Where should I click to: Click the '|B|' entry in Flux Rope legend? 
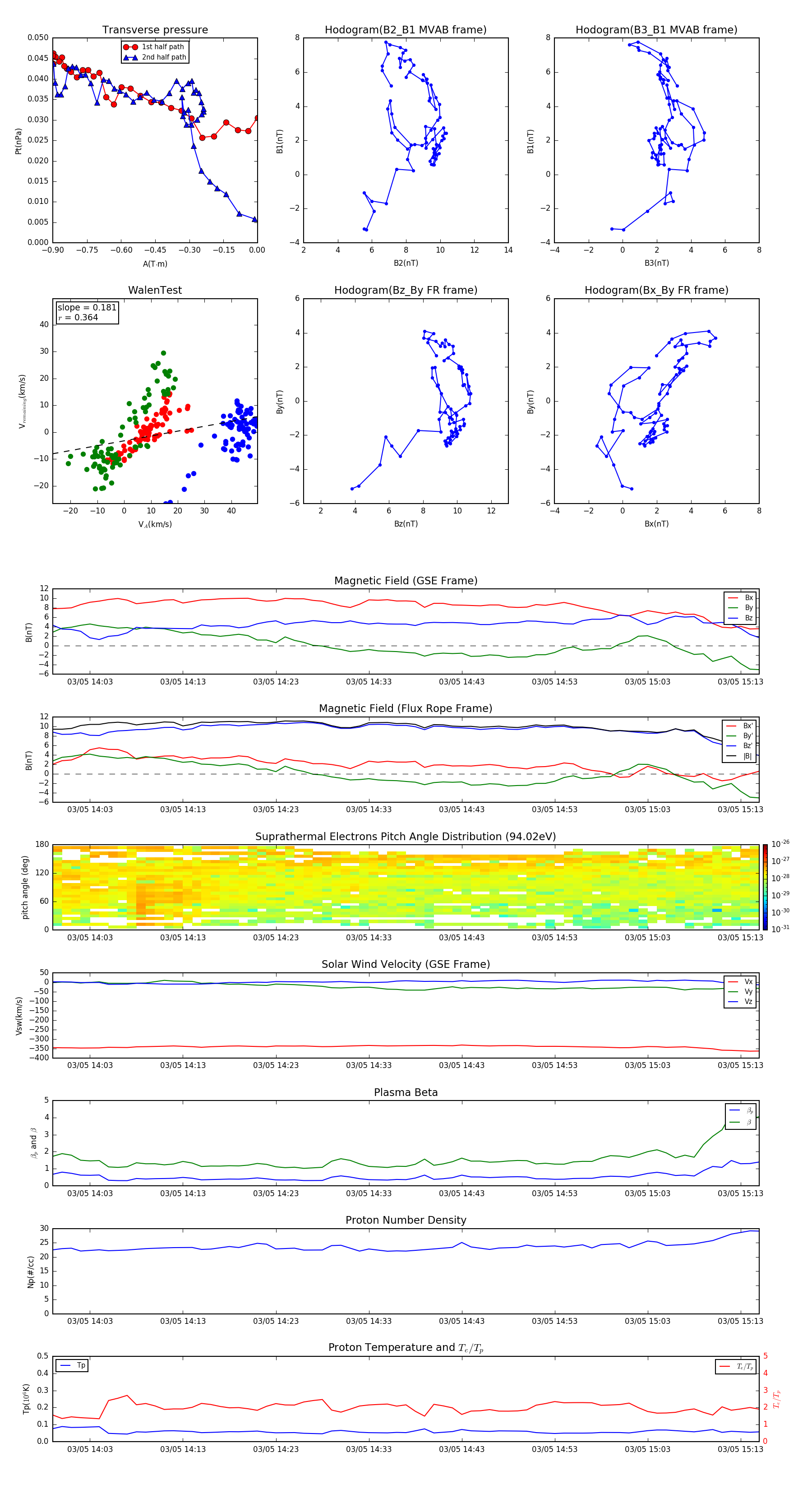[740, 756]
